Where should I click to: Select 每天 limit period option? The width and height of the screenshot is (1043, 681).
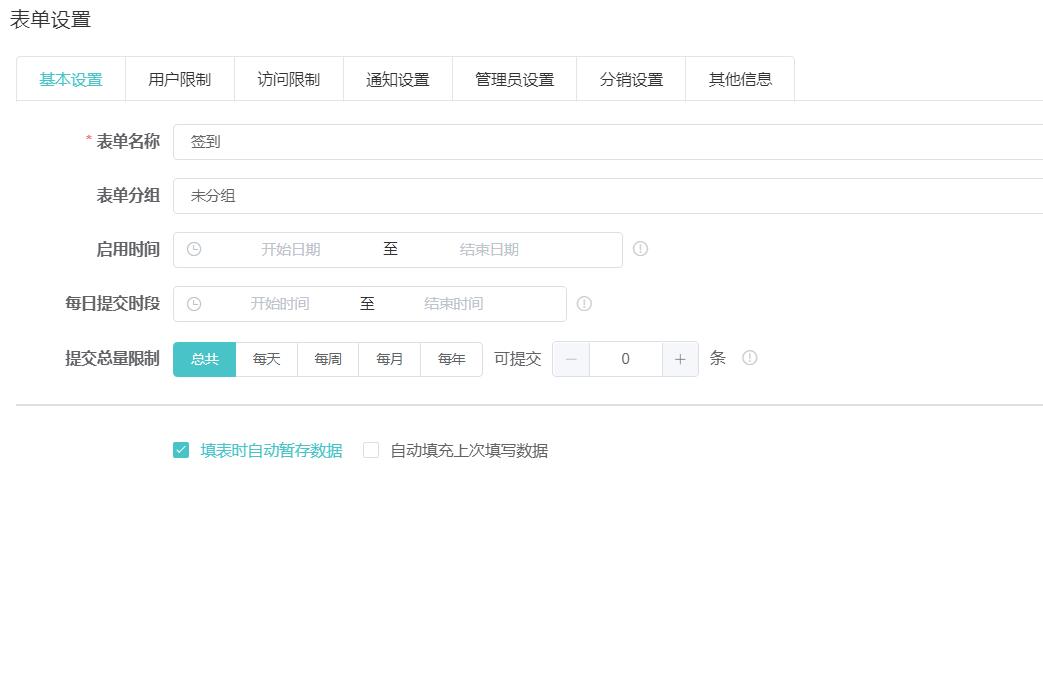pyautogui.click(x=267, y=359)
